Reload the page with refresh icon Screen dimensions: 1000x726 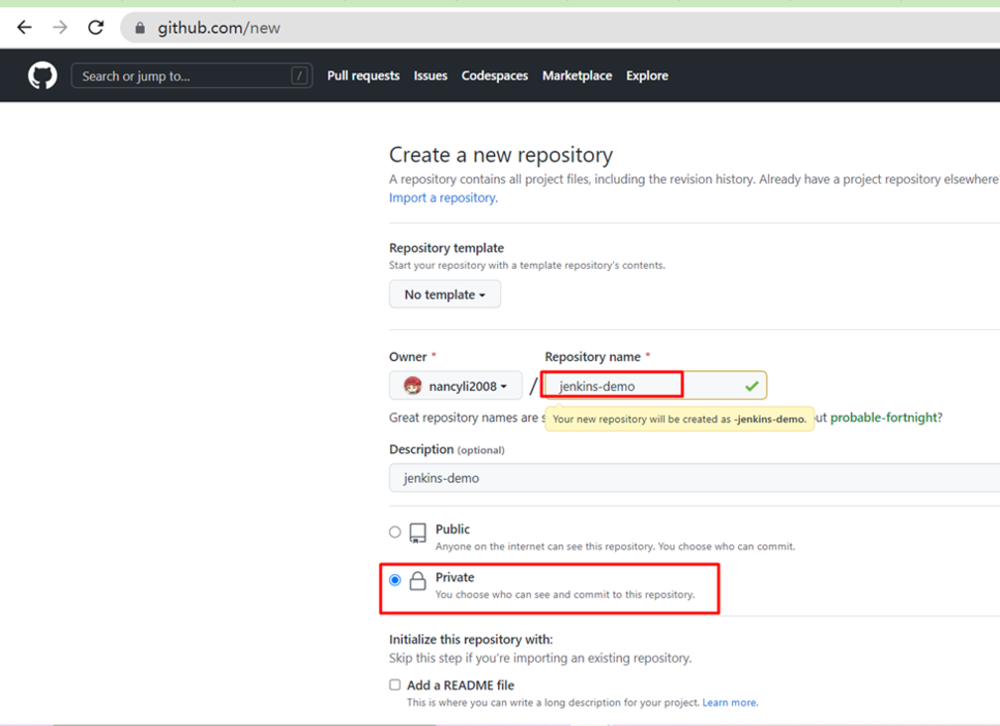pyautogui.click(x=96, y=28)
